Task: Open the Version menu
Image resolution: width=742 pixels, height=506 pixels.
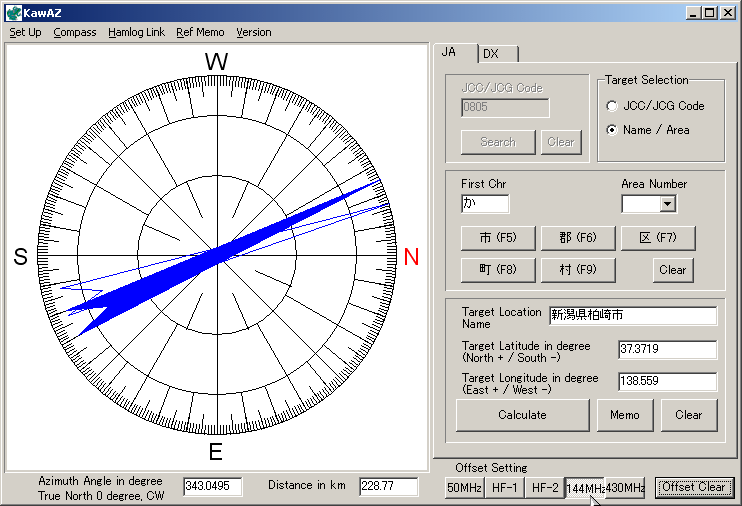Action: pyautogui.click(x=254, y=32)
